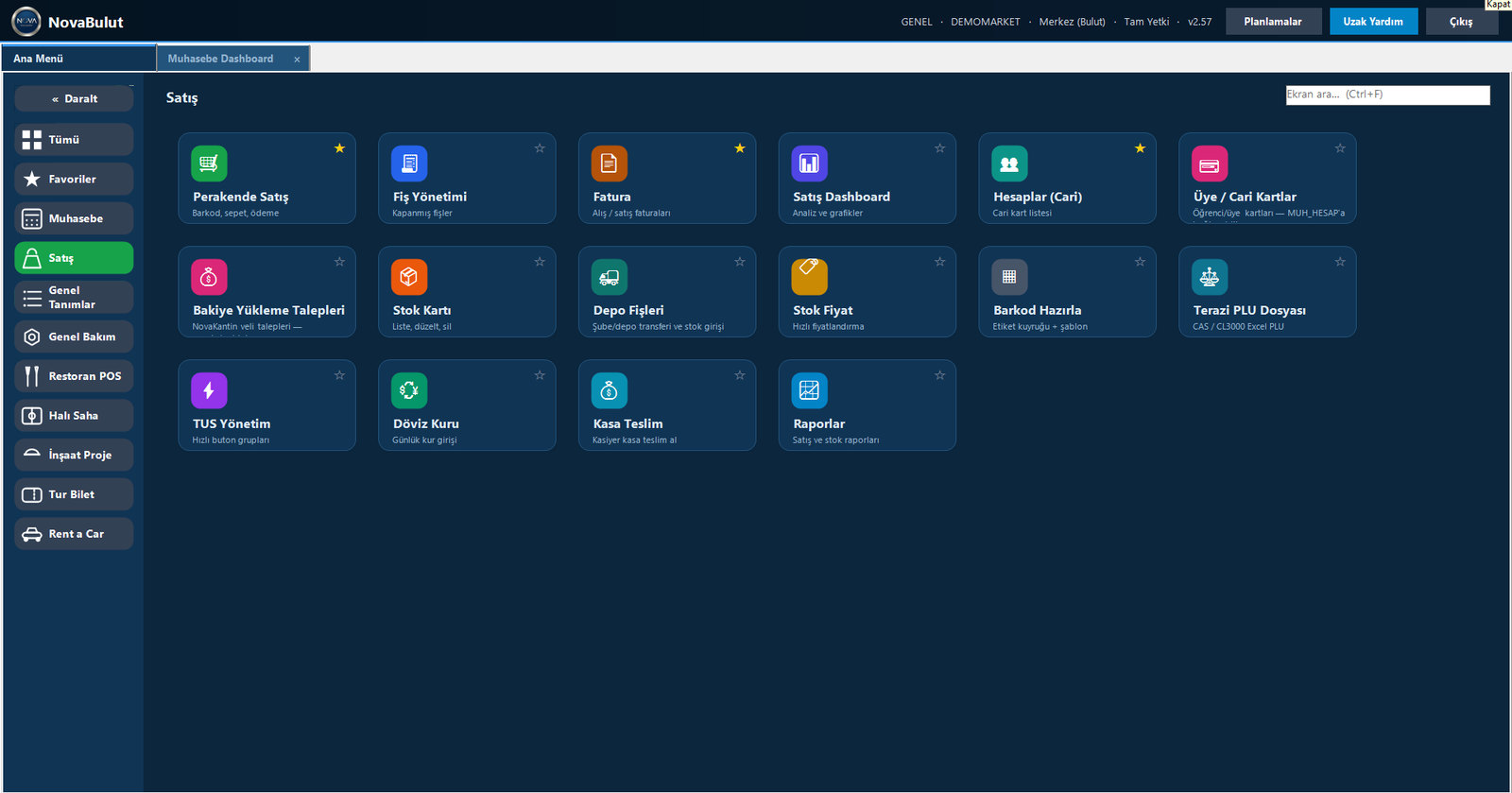The width and height of the screenshot is (1512, 793).
Task: Toggle the Hesaplar (Cari) favorite star
Action: click(x=1140, y=148)
